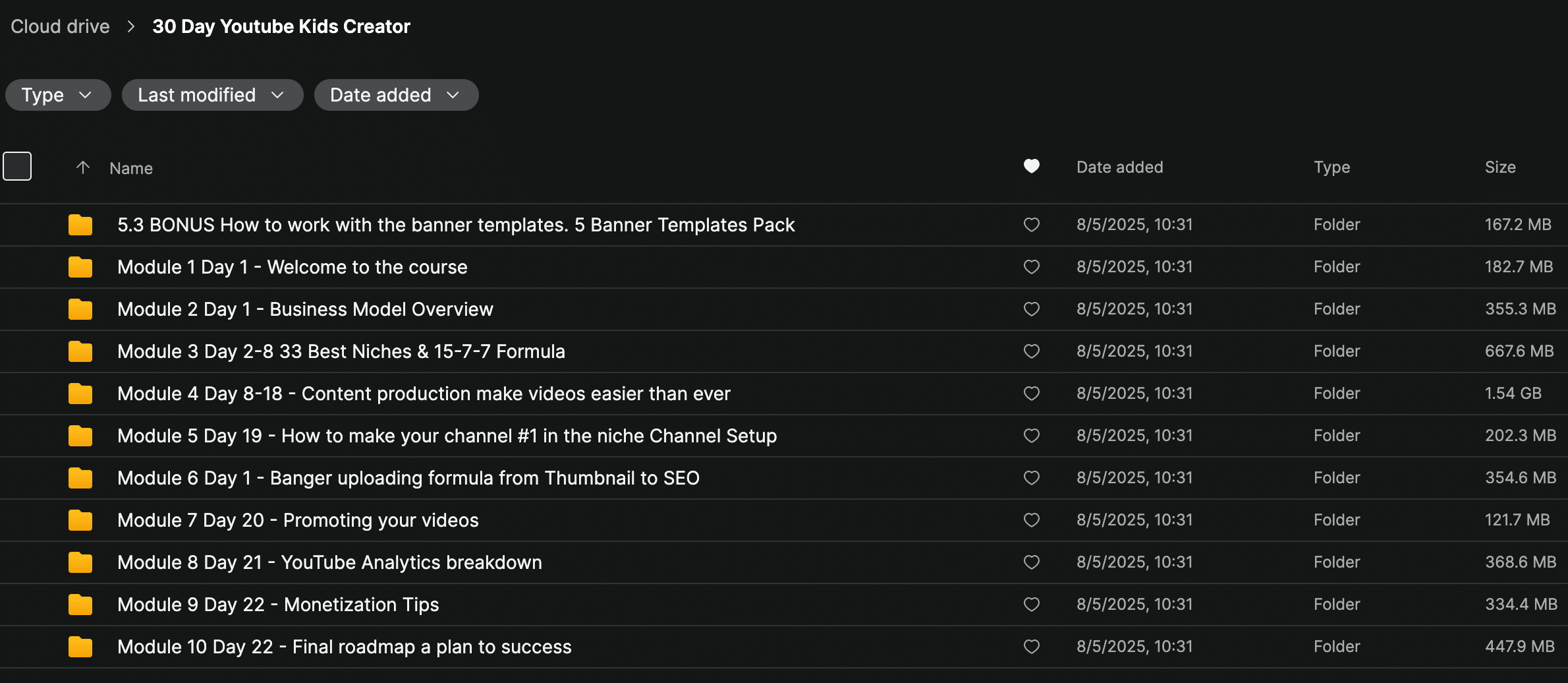Sort by the Size column header
Screen dimensions: 1568x683
pyautogui.click(x=1499, y=167)
